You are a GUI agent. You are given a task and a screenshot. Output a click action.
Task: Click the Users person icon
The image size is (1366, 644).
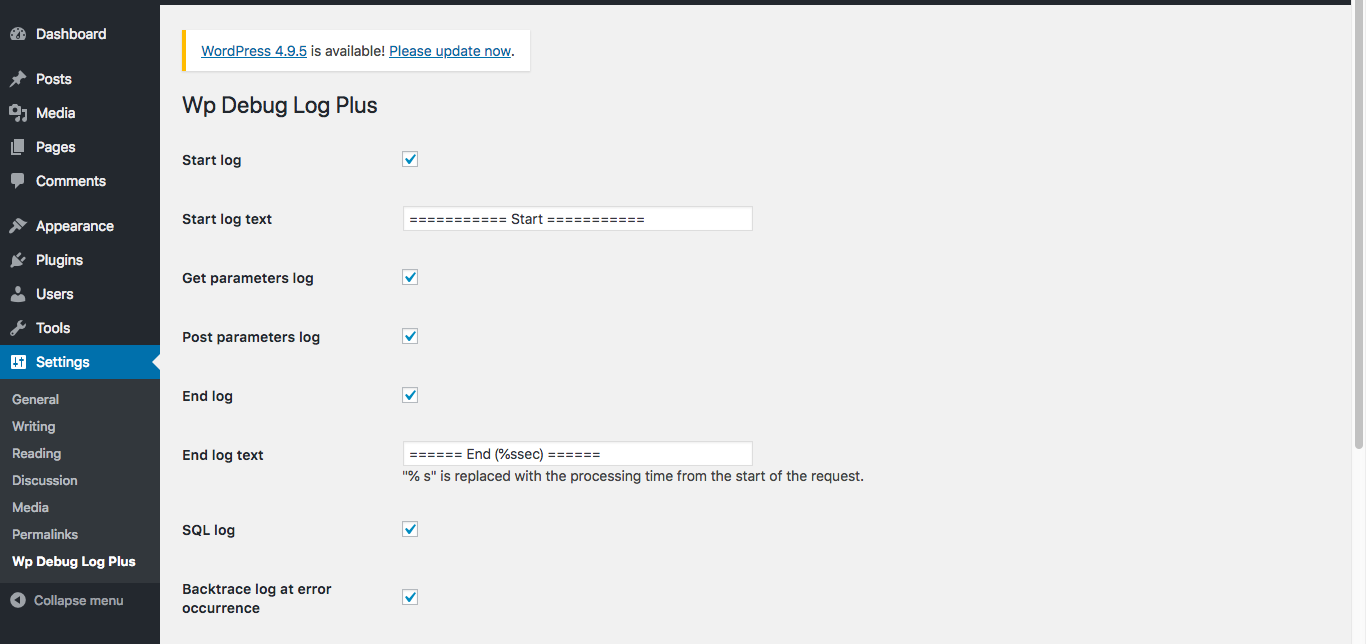coord(18,294)
